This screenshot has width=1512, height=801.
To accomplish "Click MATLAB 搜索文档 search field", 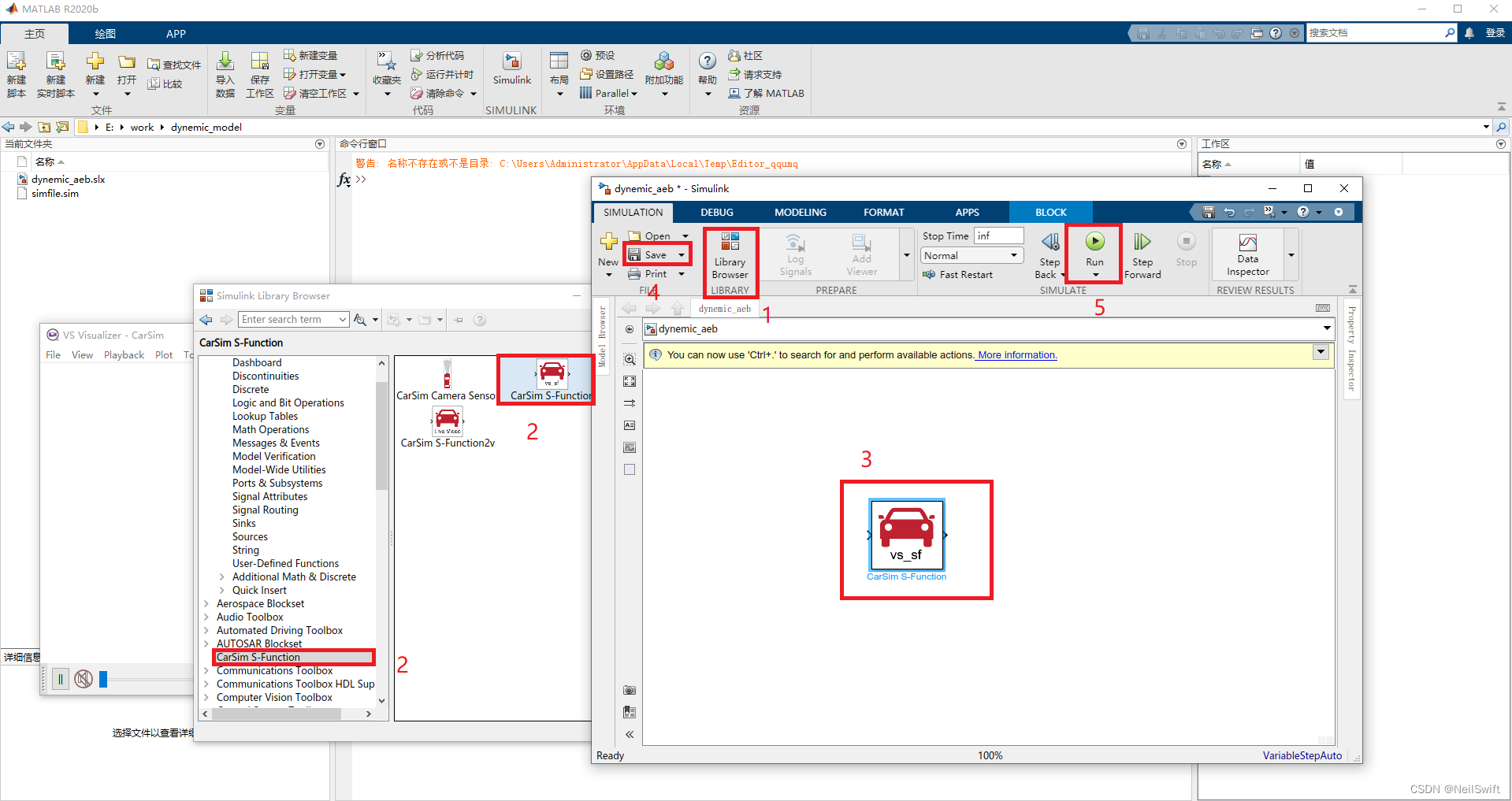I will tap(1381, 33).
